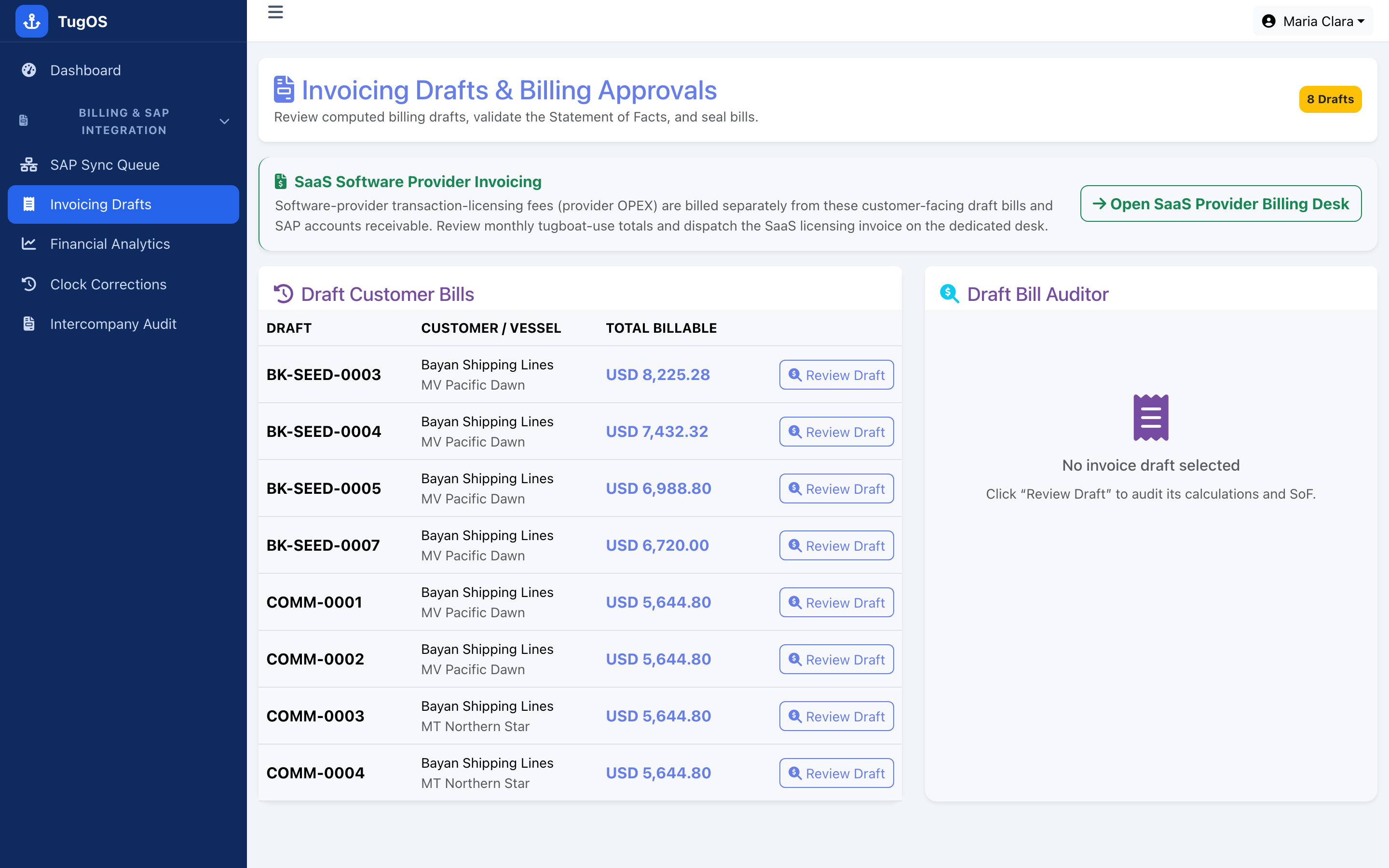Open Financial Analytics page
The width and height of the screenshot is (1389, 868).
(123, 244)
